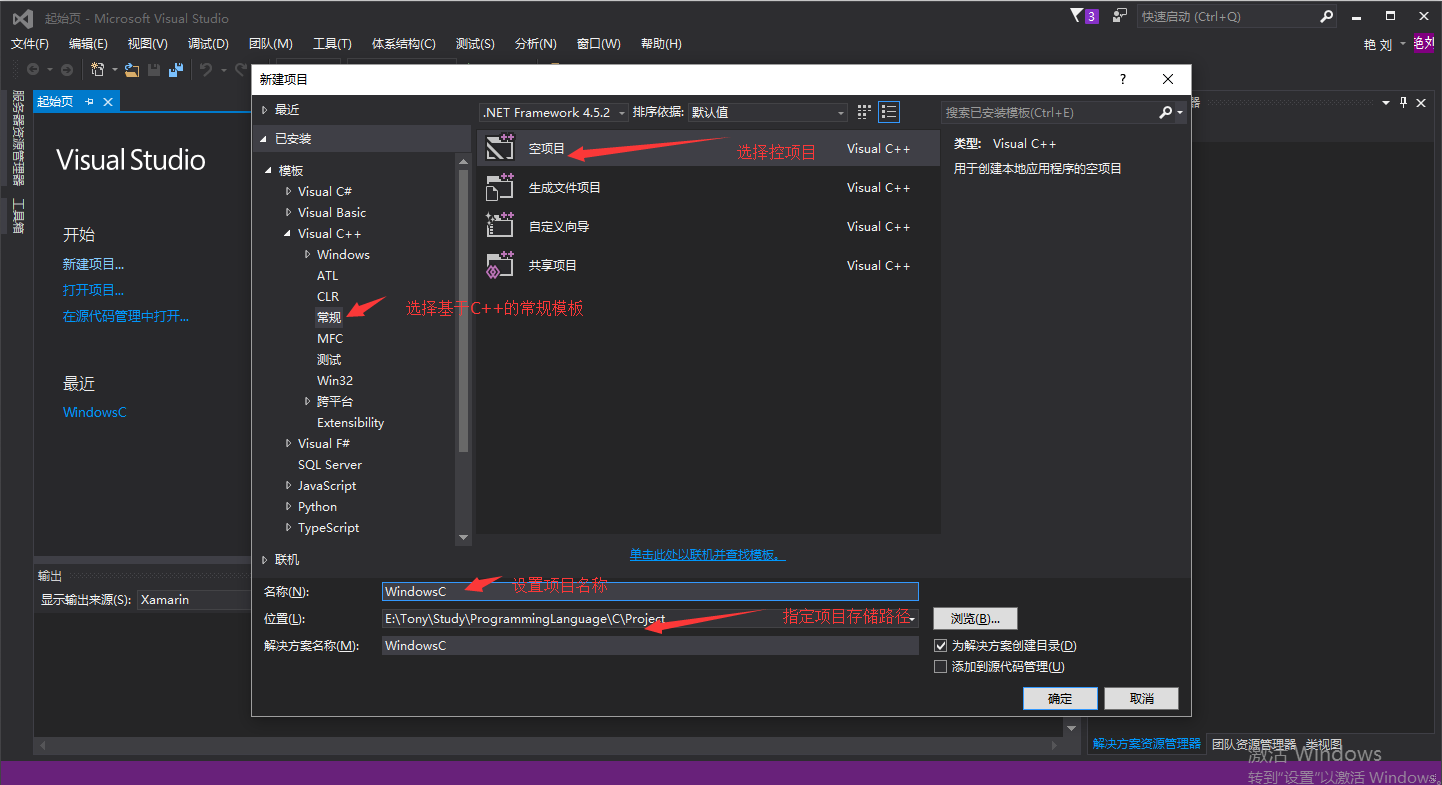Expand the Visual Basic tree node

289,212
